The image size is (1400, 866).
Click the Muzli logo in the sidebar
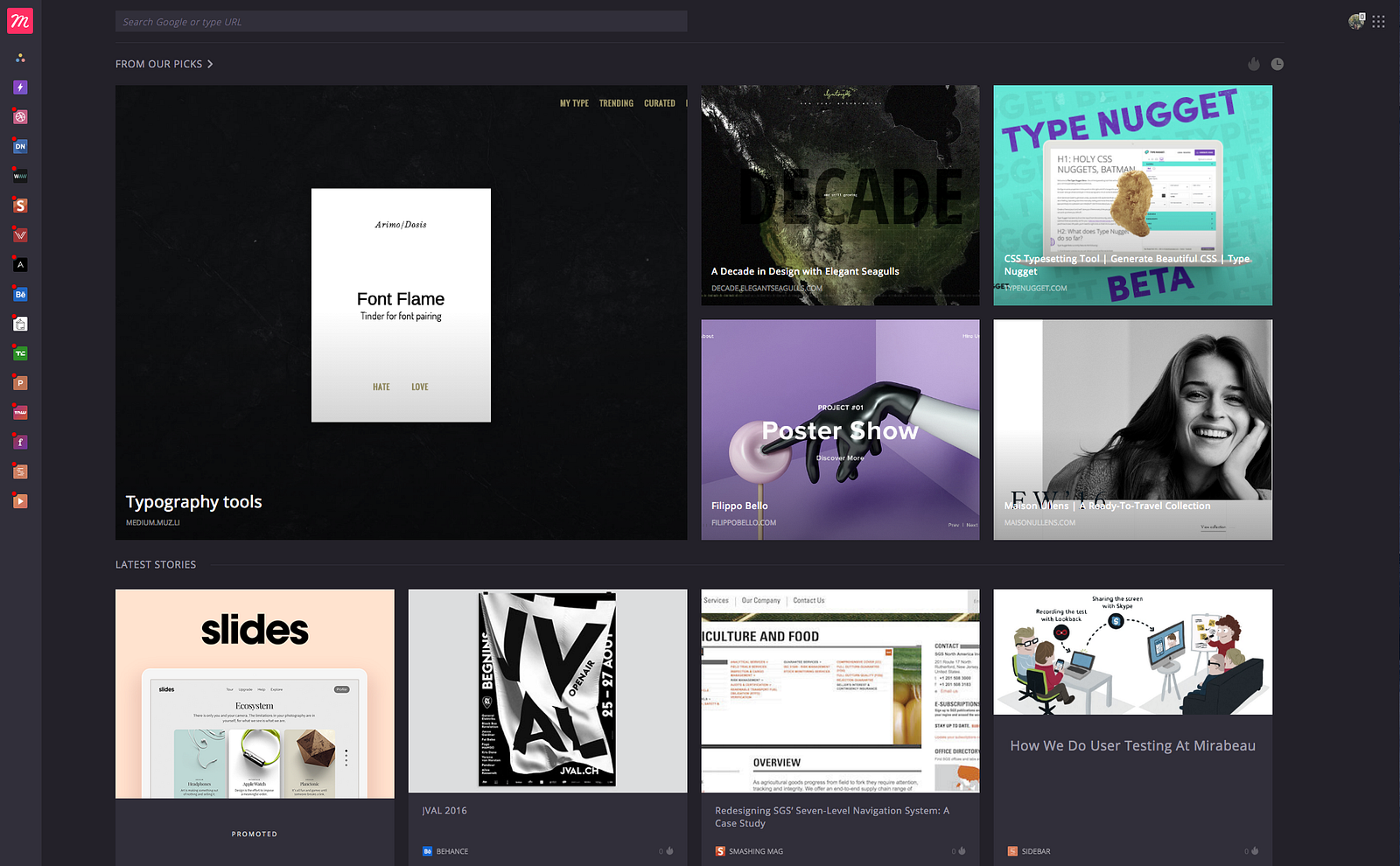(20, 21)
